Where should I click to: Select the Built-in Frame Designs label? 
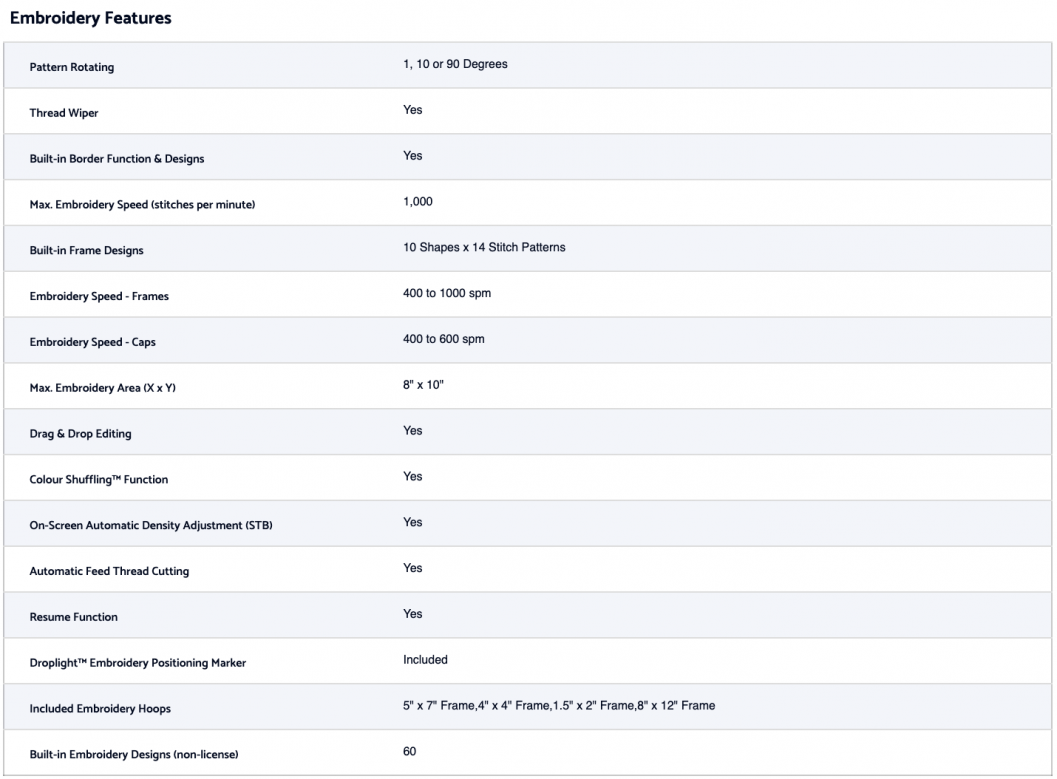click(86, 251)
